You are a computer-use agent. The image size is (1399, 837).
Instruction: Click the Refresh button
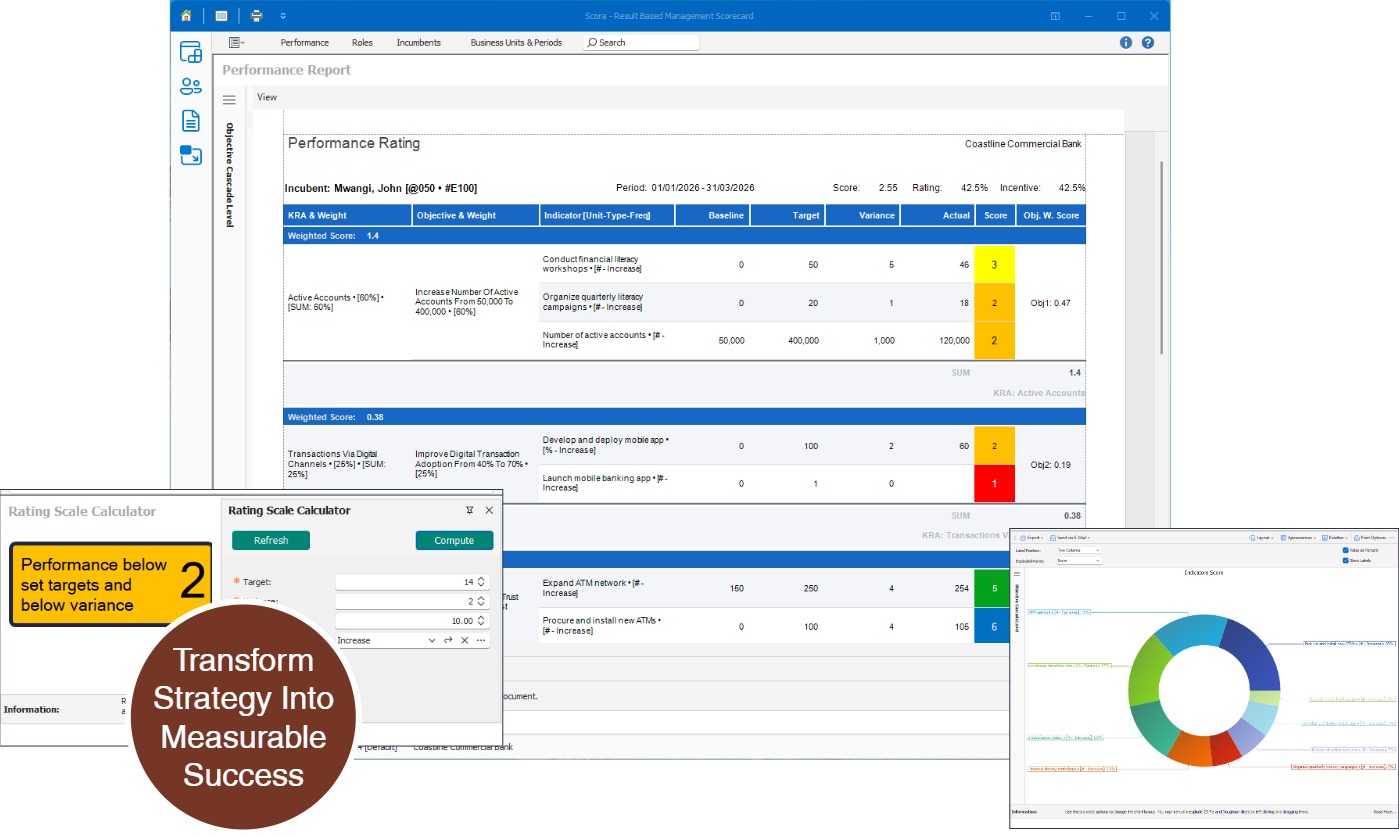[271, 540]
